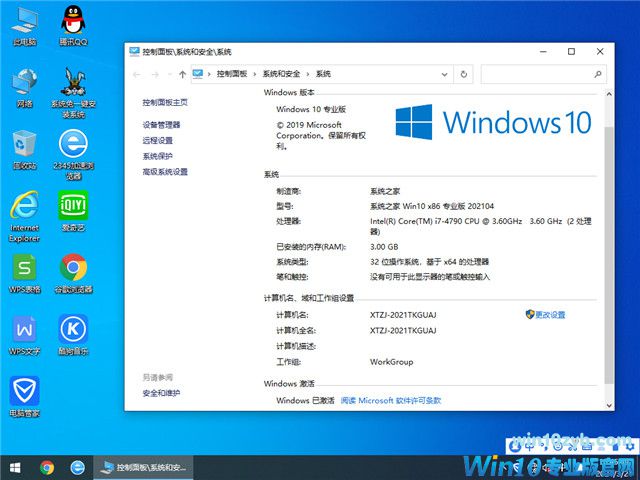Click the scrollbar down arrow

609,406
